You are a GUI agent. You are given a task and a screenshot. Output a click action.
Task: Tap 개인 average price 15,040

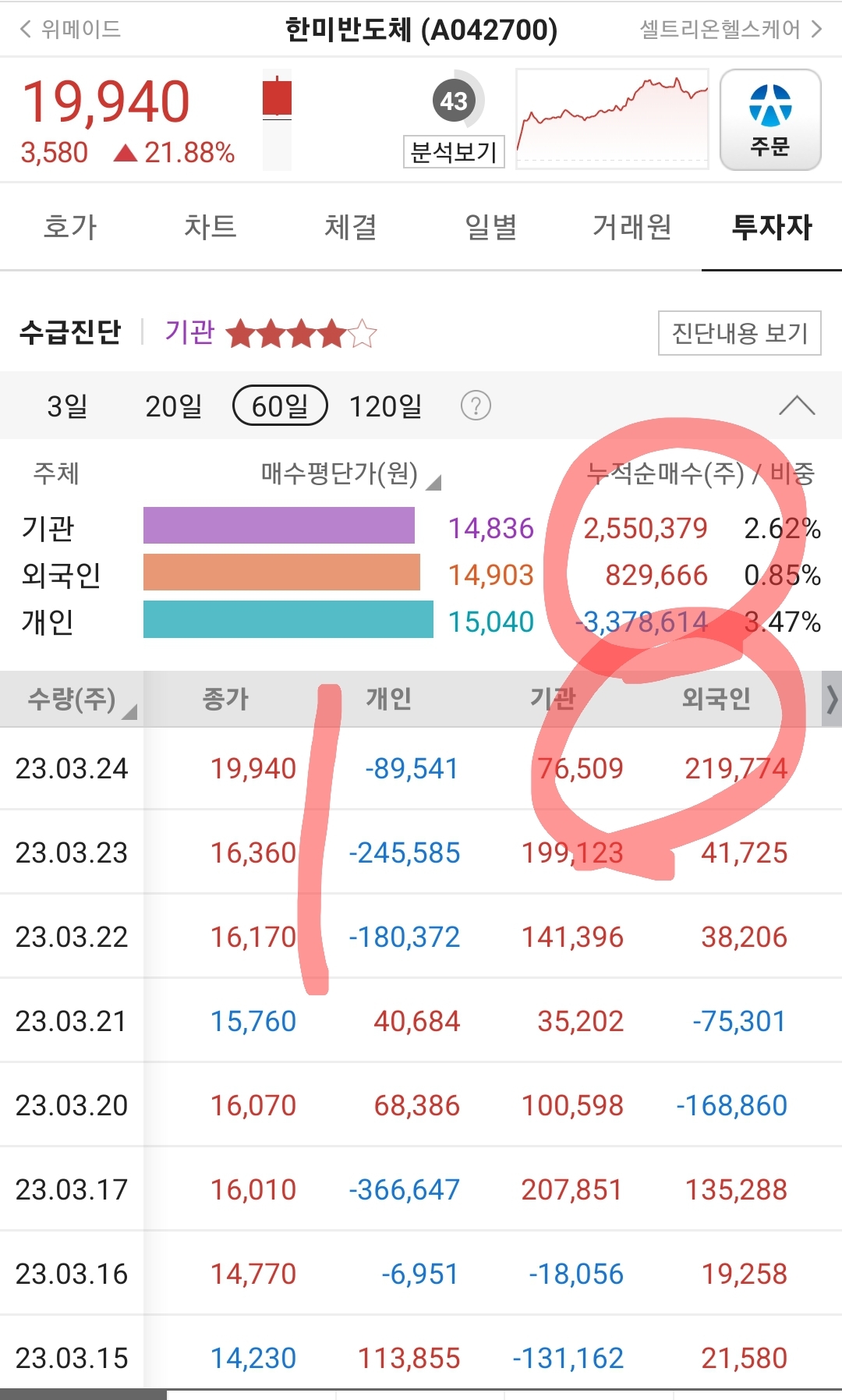pyautogui.click(x=491, y=622)
